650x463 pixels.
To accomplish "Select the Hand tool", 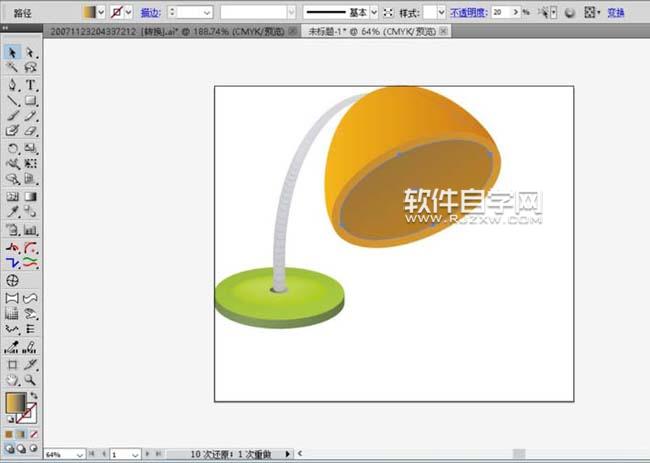I will click(x=12, y=380).
